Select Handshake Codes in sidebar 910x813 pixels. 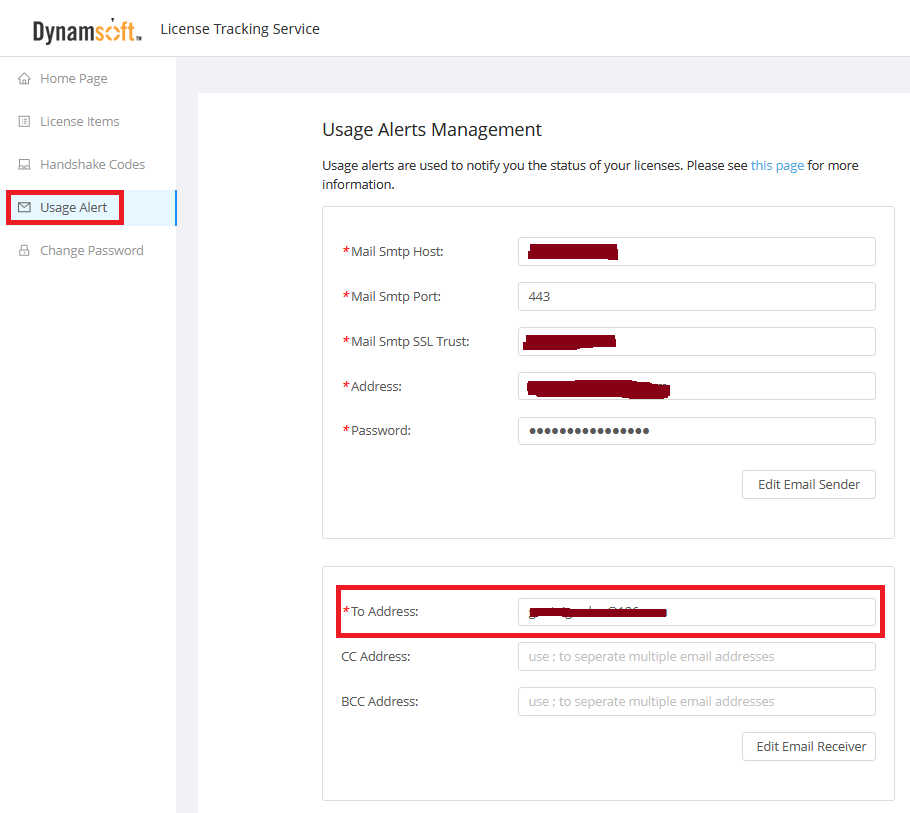92,165
